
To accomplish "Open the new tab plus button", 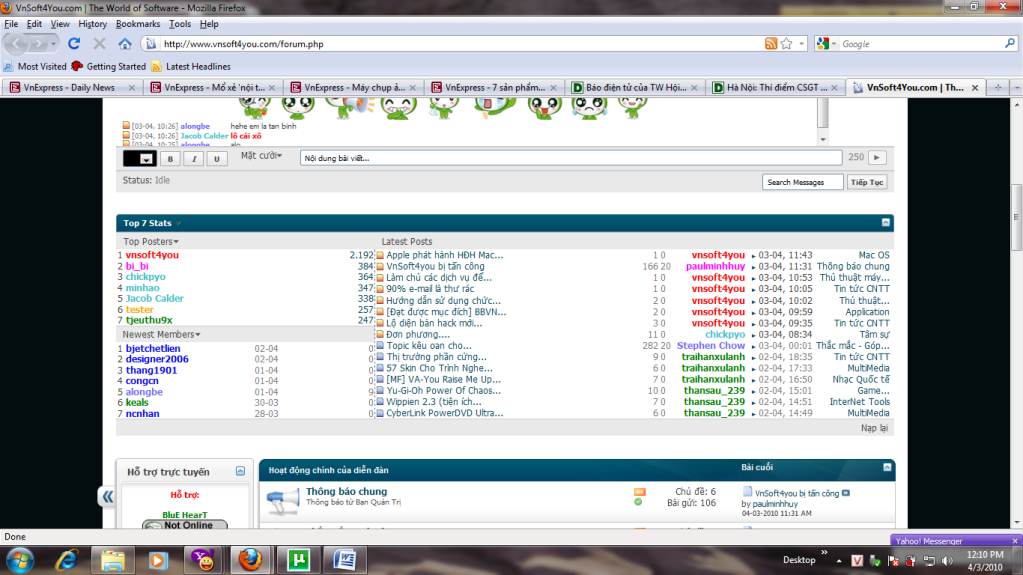I will tap(998, 87).
